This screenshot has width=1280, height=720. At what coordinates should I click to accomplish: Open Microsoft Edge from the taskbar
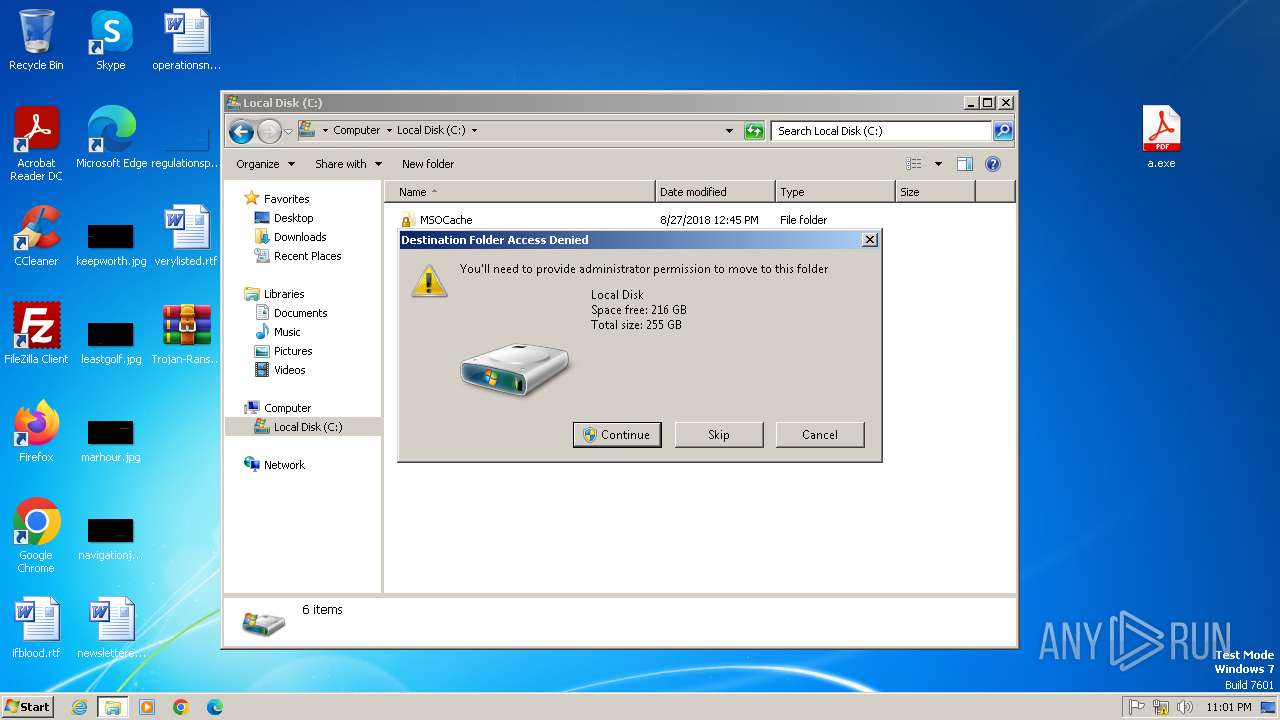coord(214,707)
